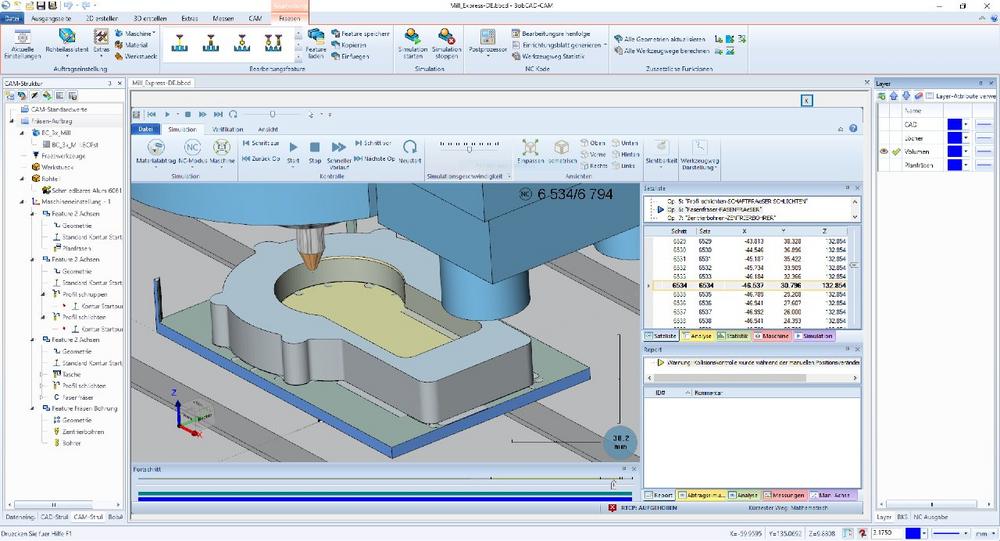Click Kopieren in Bearbeitungsfeature group
Image resolution: width=1000 pixels, height=541 pixels.
349,45
